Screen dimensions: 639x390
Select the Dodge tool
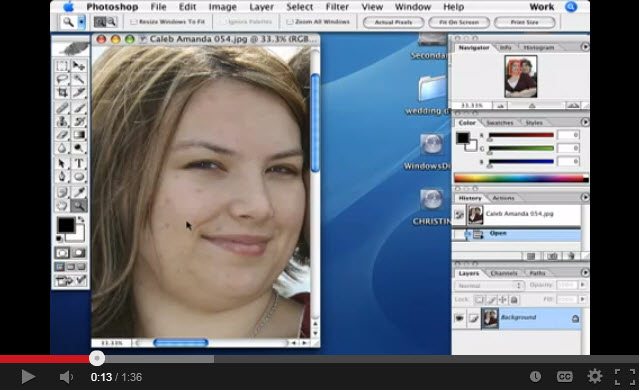pos(79,148)
